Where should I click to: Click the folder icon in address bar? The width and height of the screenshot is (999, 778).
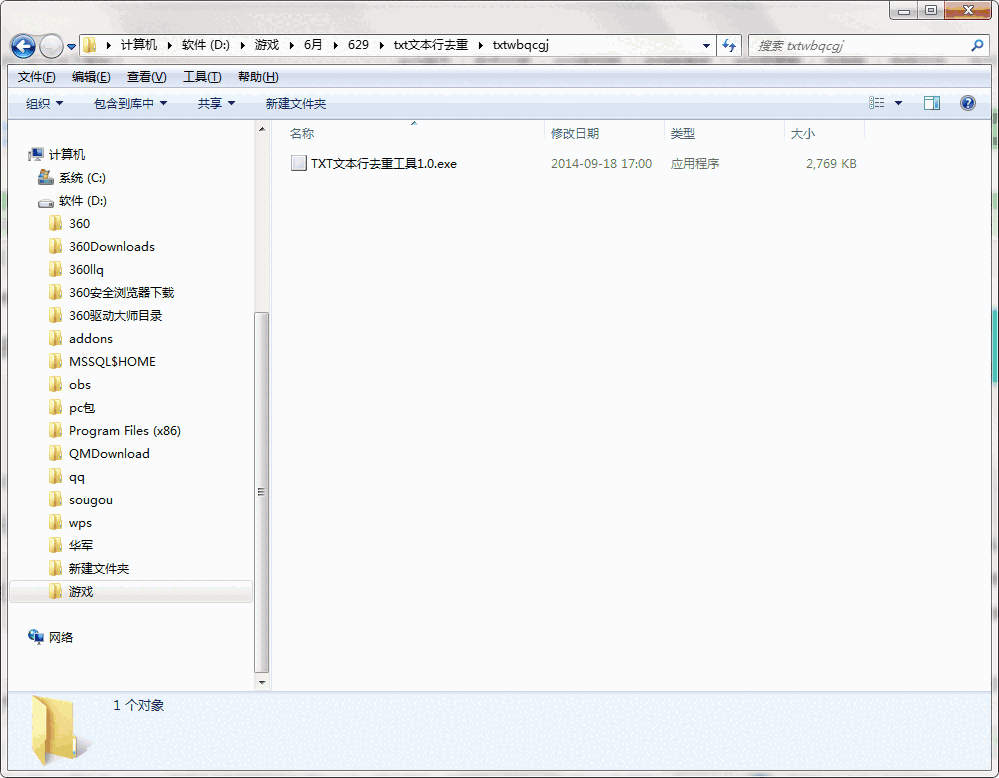(x=88, y=44)
